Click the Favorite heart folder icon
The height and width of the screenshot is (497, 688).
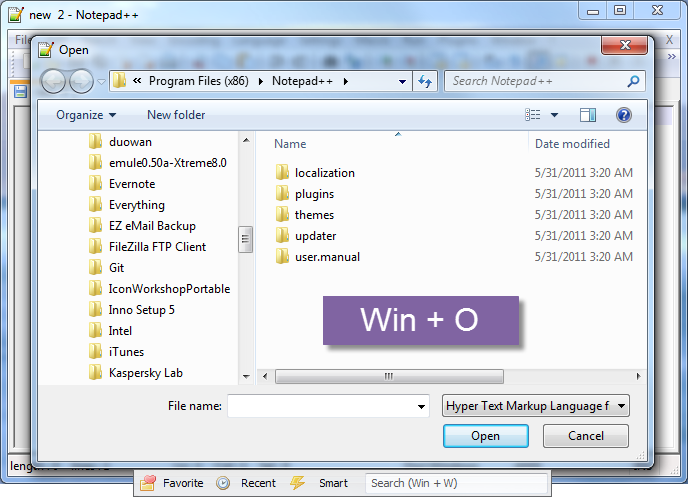(148, 483)
